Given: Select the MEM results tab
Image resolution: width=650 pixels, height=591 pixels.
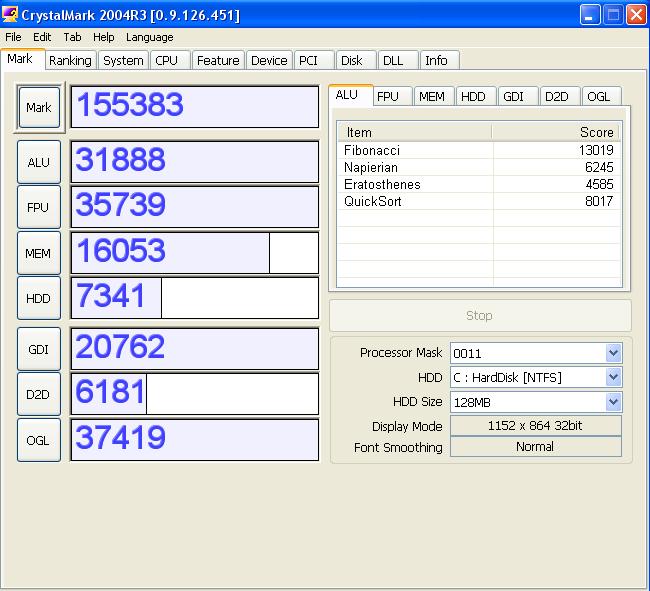Looking at the screenshot, I should point(432,97).
